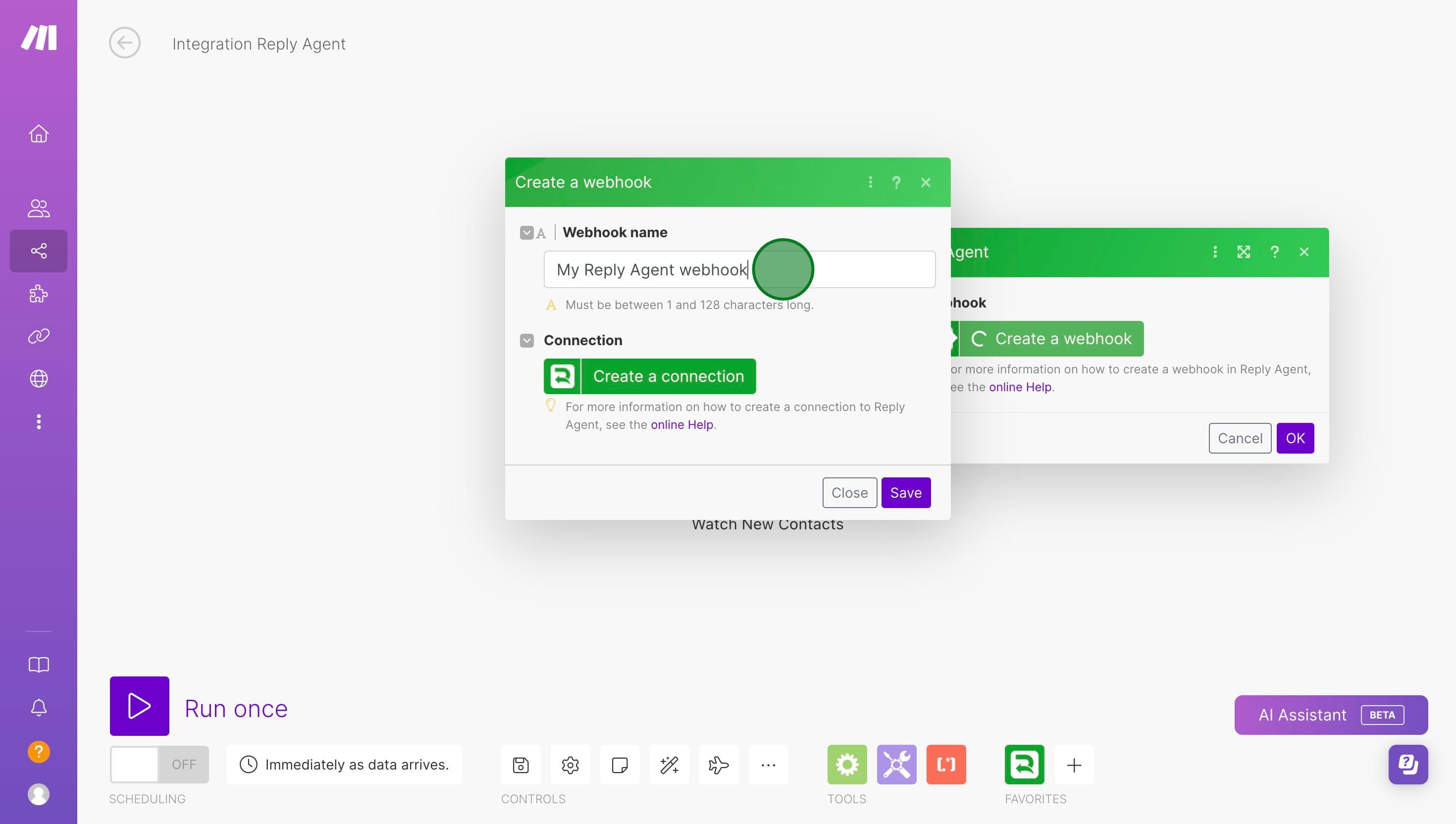The height and width of the screenshot is (824, 1456).
Task: Save the new webhook
Action: tap(906, 492)
